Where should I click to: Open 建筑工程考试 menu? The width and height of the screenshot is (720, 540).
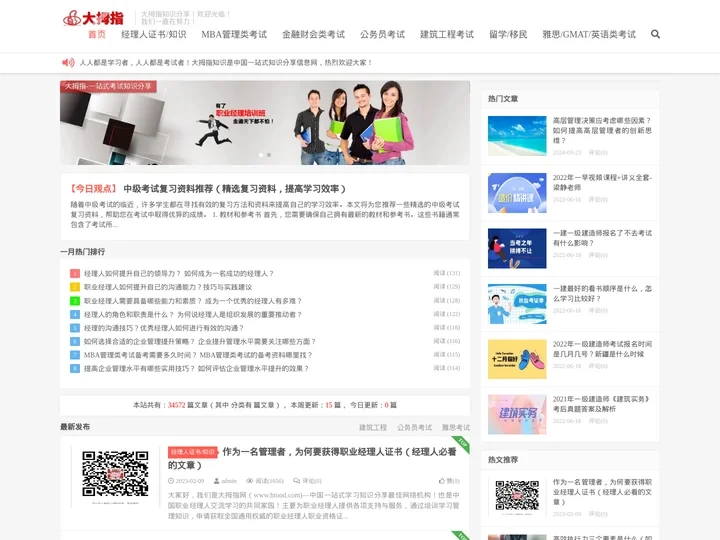coord(447,34)
